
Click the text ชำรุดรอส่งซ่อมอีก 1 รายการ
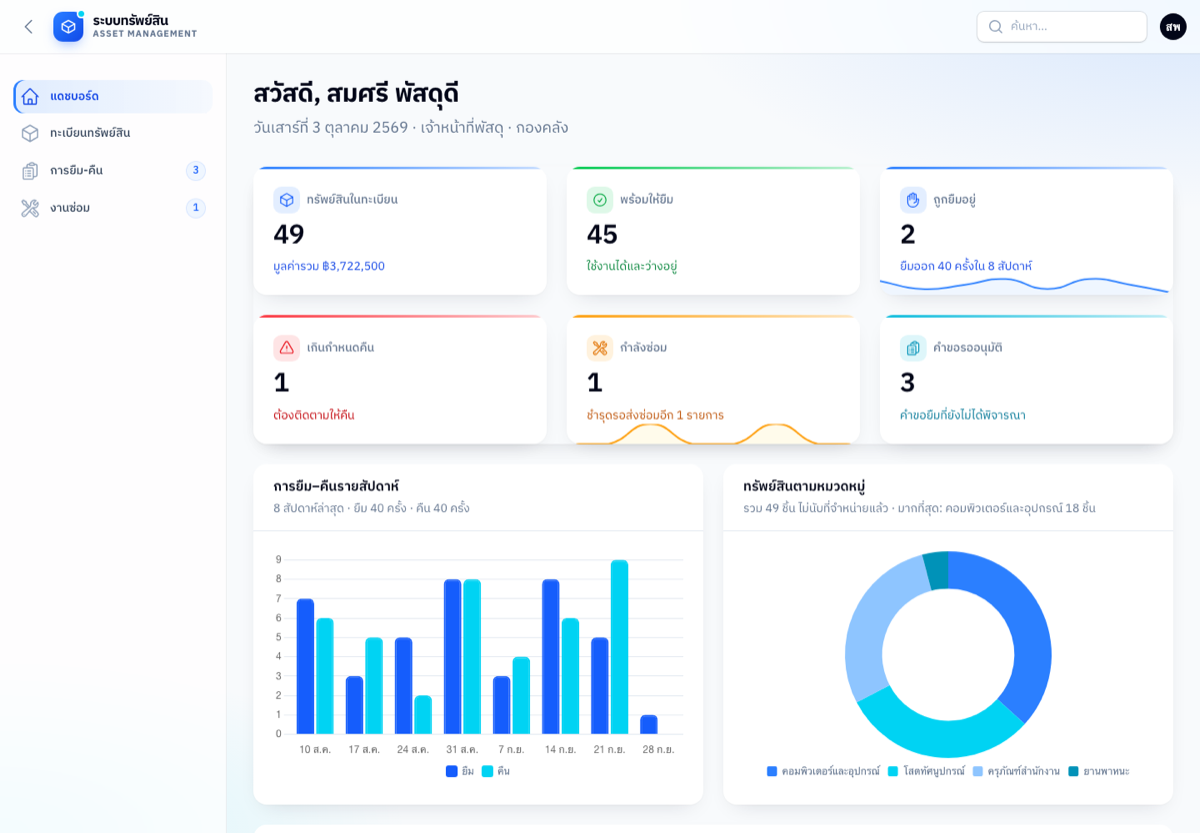pos(655,414)
